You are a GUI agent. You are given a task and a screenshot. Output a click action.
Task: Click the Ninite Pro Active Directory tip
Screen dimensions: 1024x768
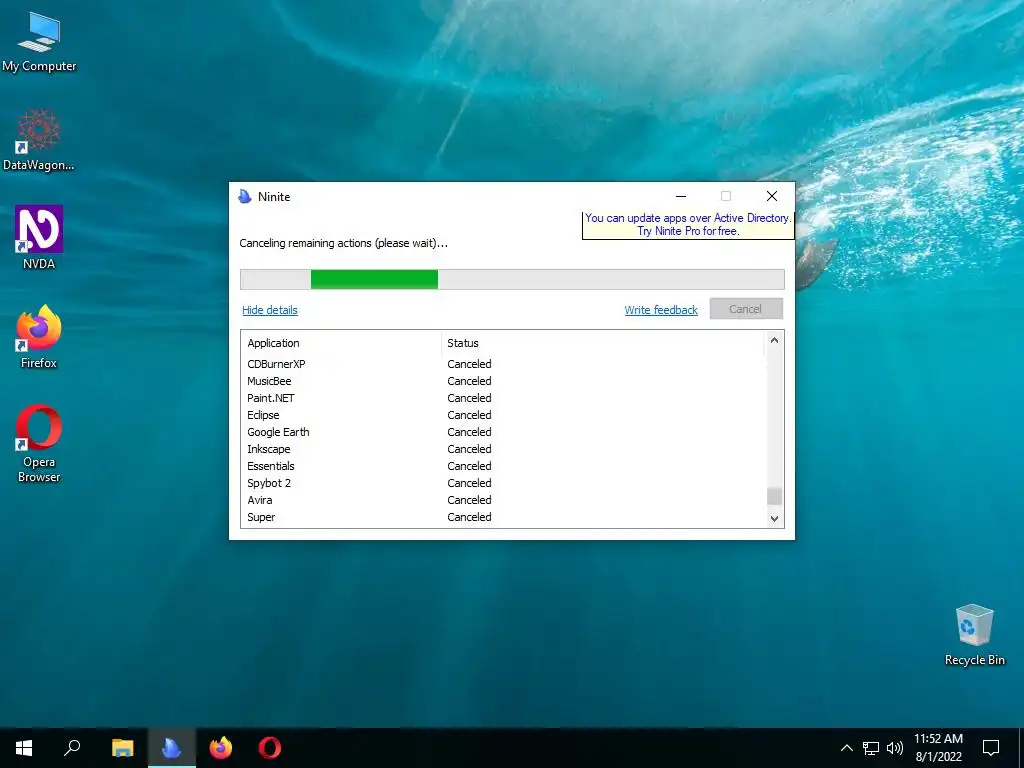point(688,225)
